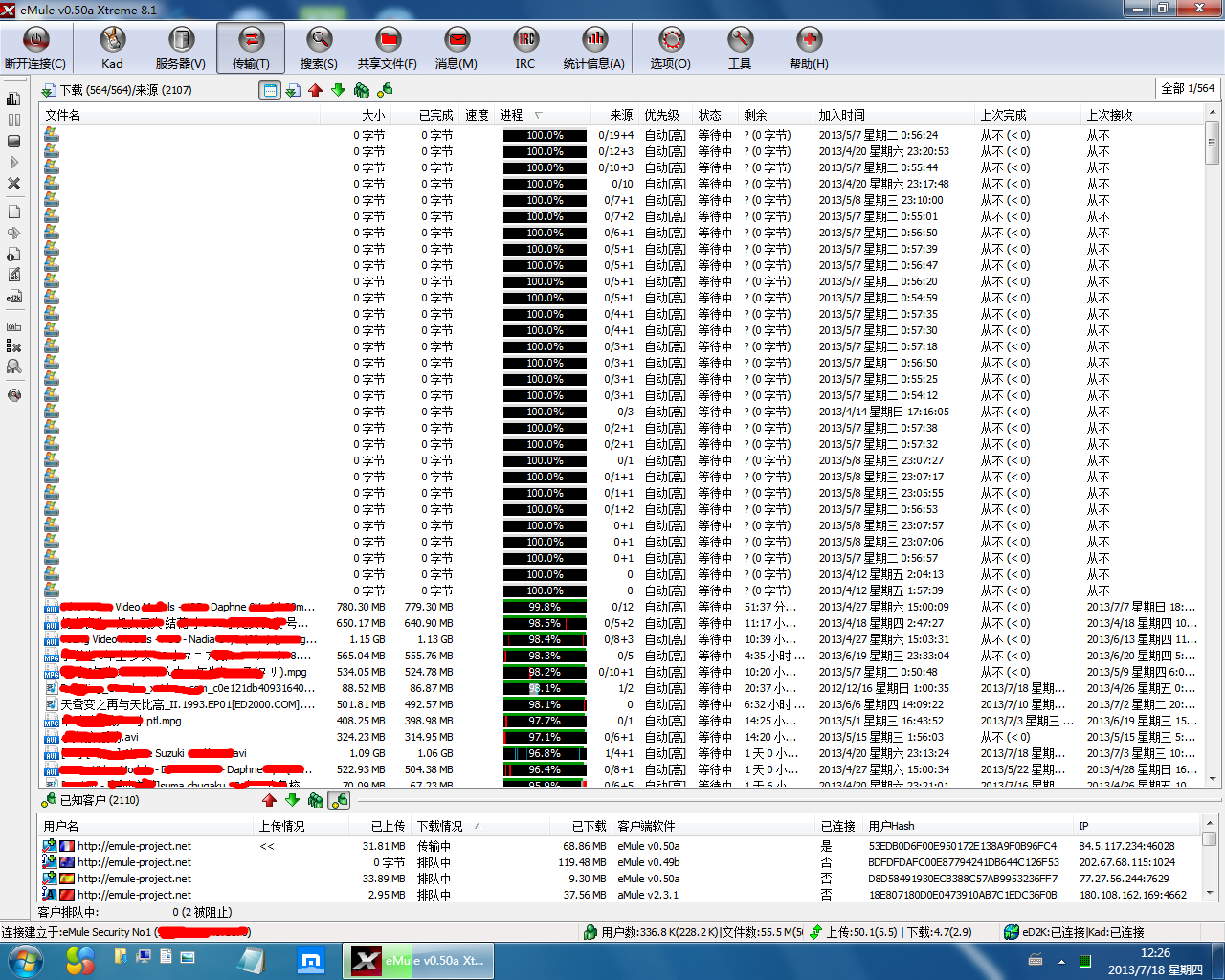The width and height of the screenshot is (1225, 980).
Task: Click the 98.5% progress bar
Action: tap(545, 623)
